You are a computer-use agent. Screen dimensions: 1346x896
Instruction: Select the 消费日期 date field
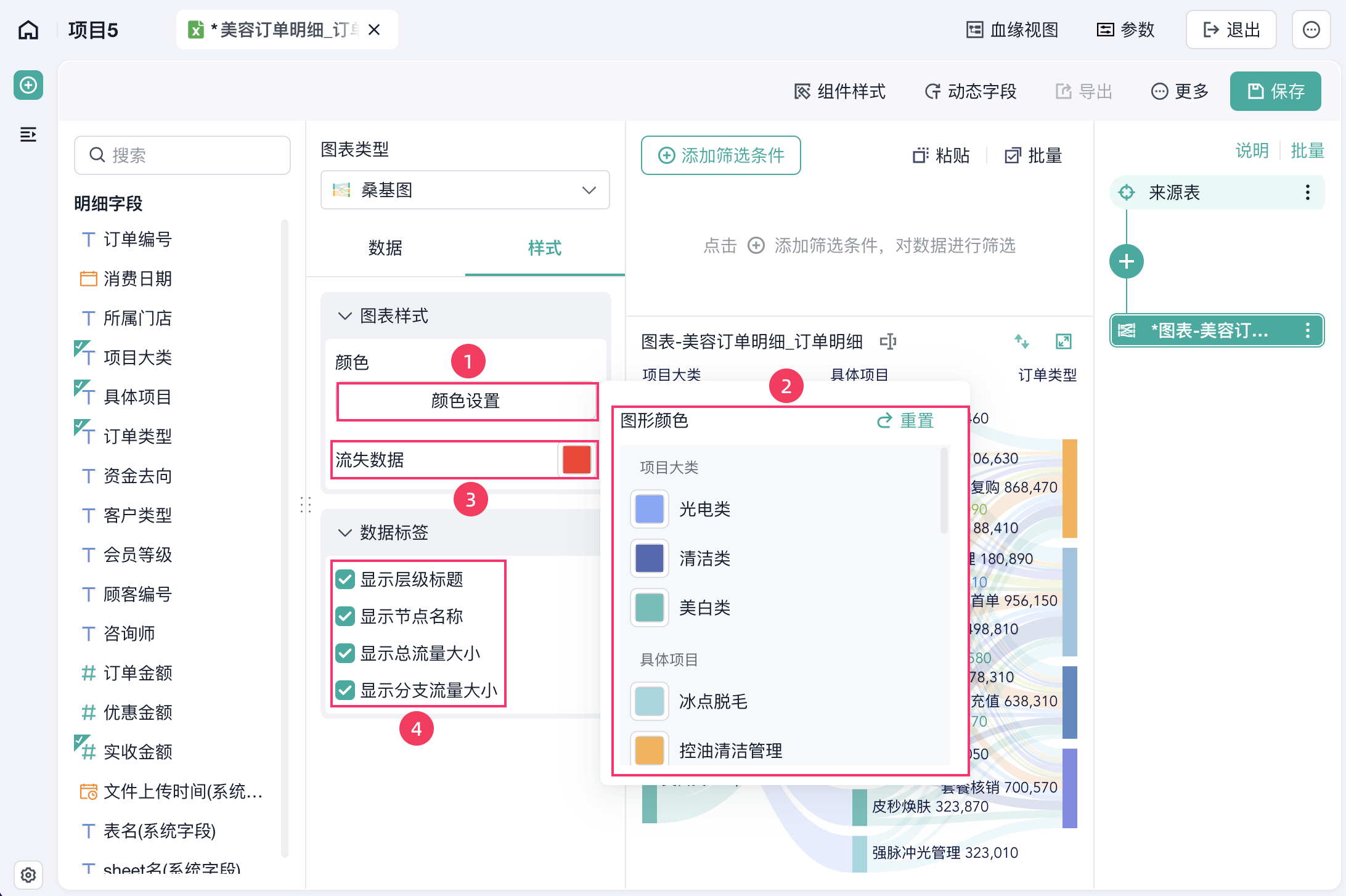(x=137, y=279)
